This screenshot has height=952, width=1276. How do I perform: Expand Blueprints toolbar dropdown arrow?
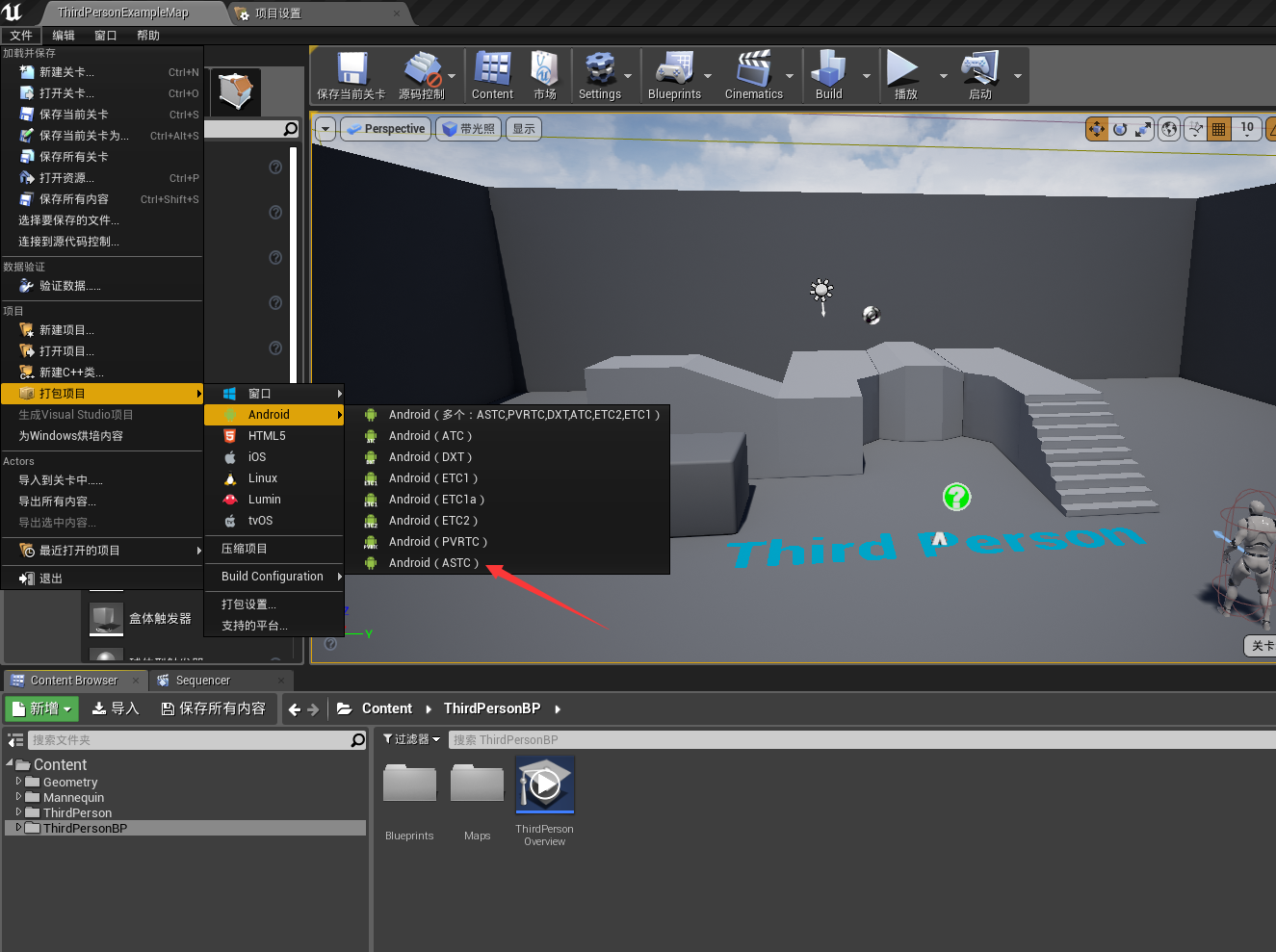point(708,76)
